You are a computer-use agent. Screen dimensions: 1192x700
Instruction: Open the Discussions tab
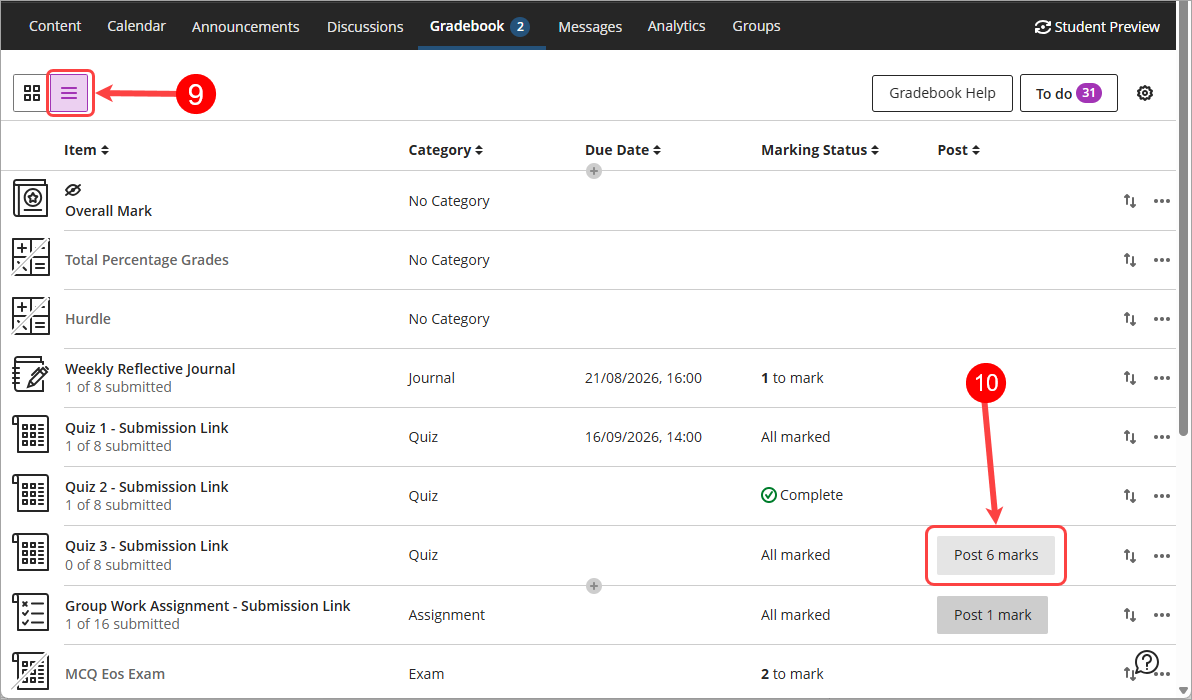point(365,27)
